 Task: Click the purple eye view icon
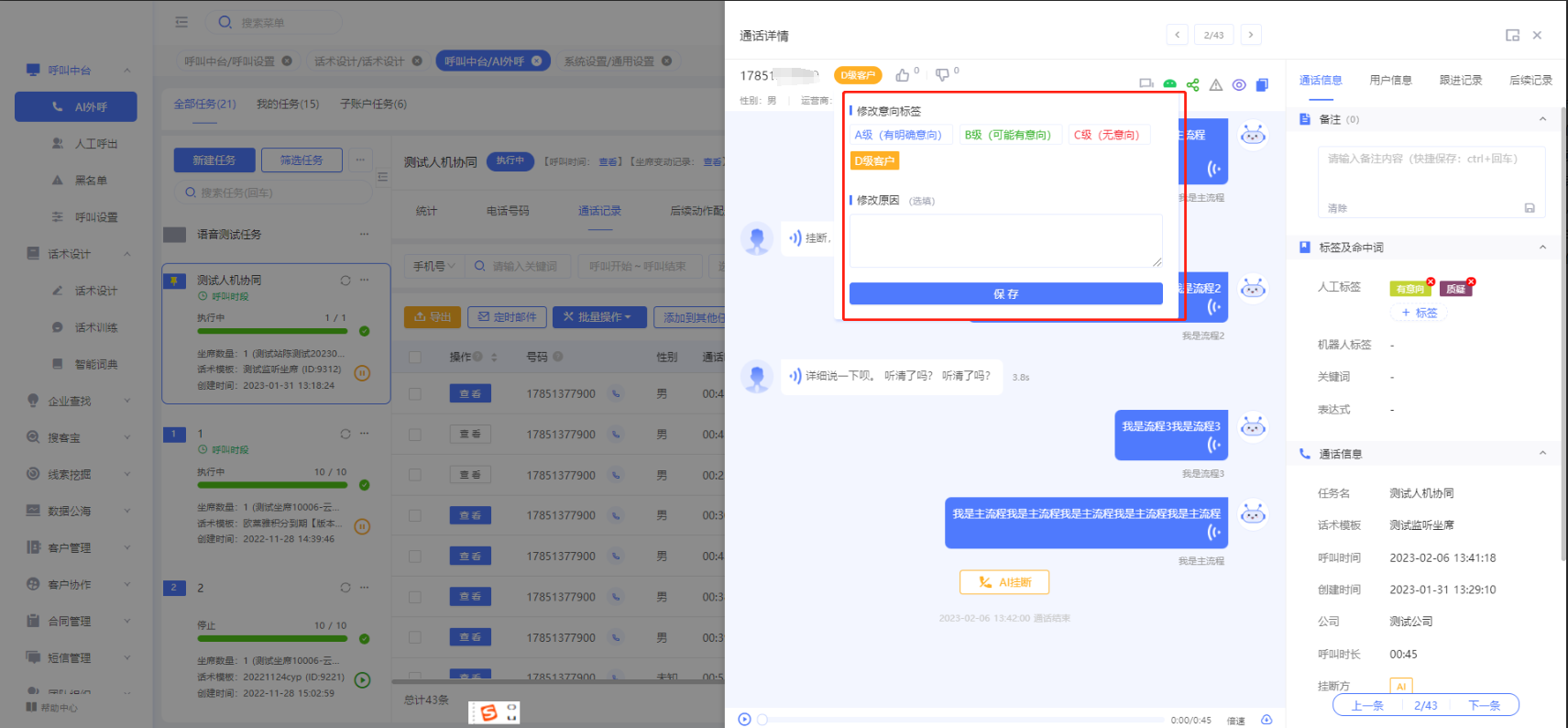(1239, 84)
